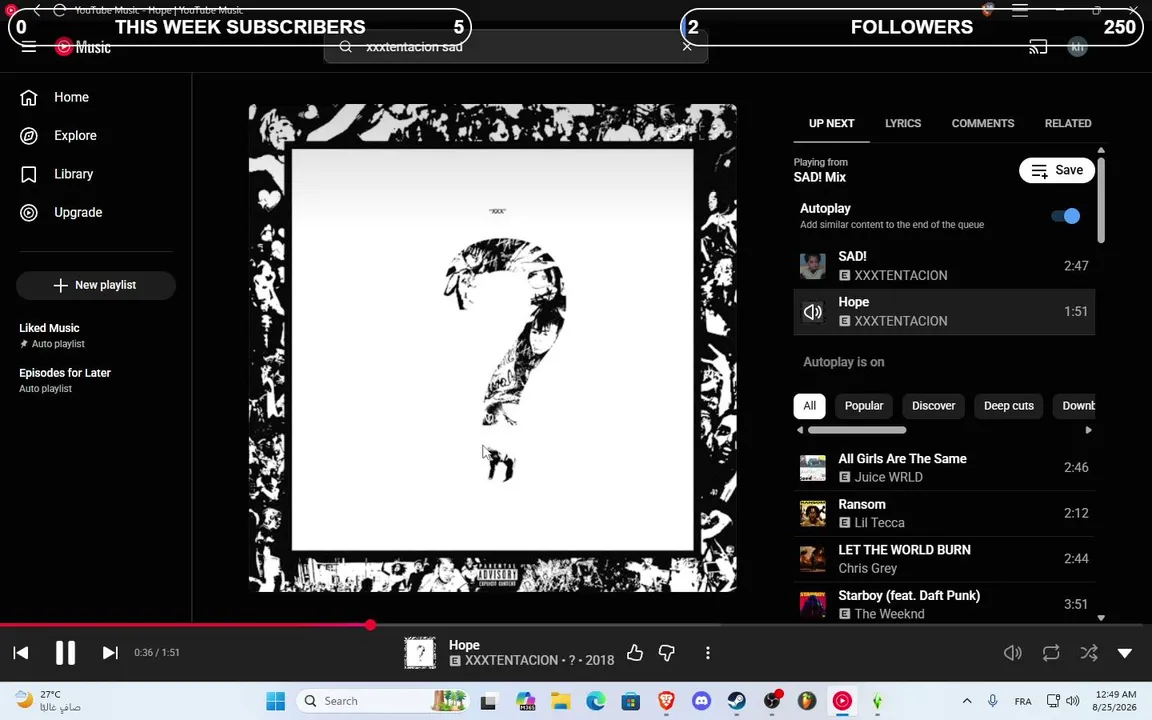Play LET THE WORLD BURN by Chris Grey
This screenshot has height=720, width=1152.
point(944,558)
